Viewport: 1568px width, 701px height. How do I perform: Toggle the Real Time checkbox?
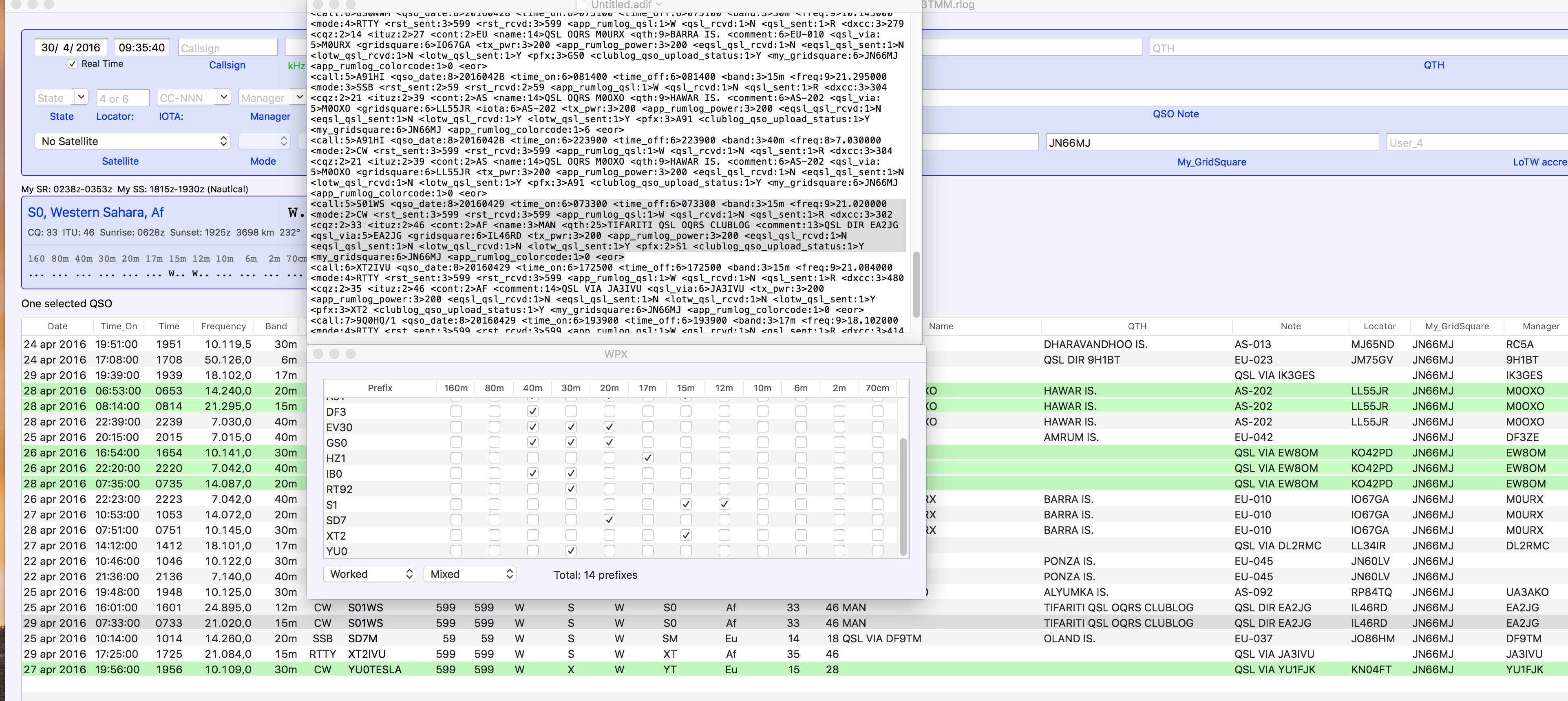click(73, 64)
